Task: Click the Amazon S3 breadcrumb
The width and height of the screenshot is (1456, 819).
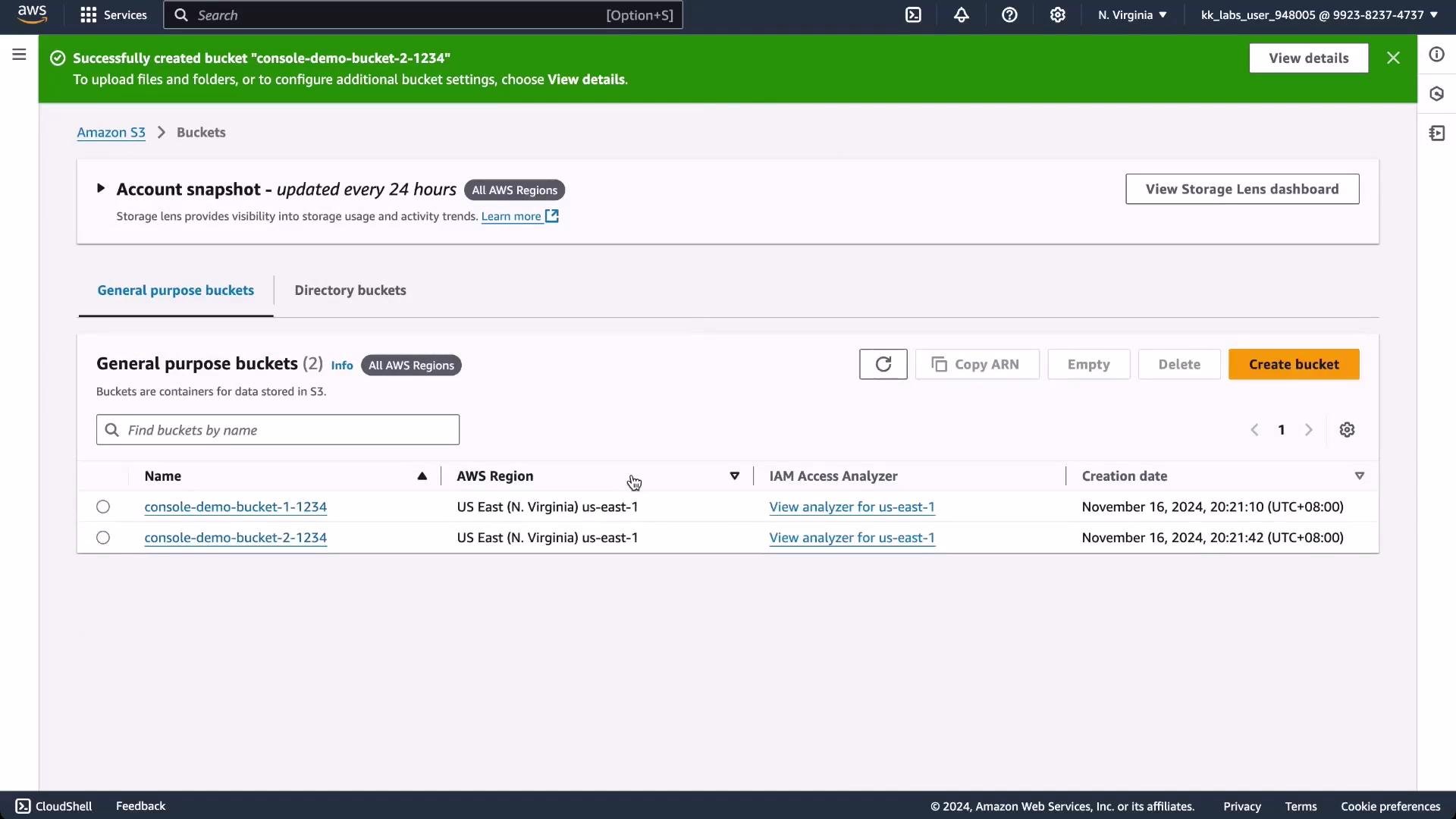Action: click(111, 132)
